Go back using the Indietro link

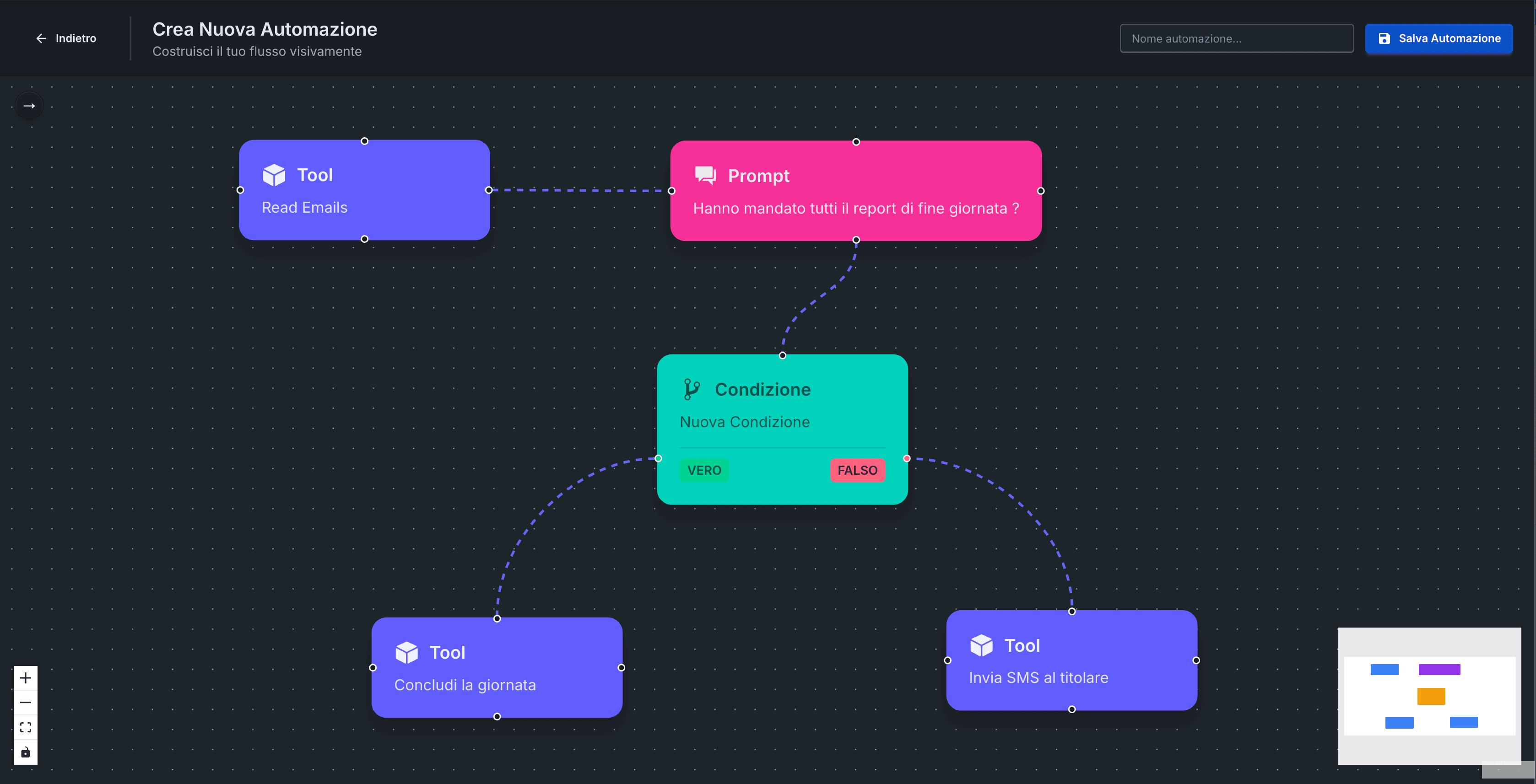(x=66, y=38)
